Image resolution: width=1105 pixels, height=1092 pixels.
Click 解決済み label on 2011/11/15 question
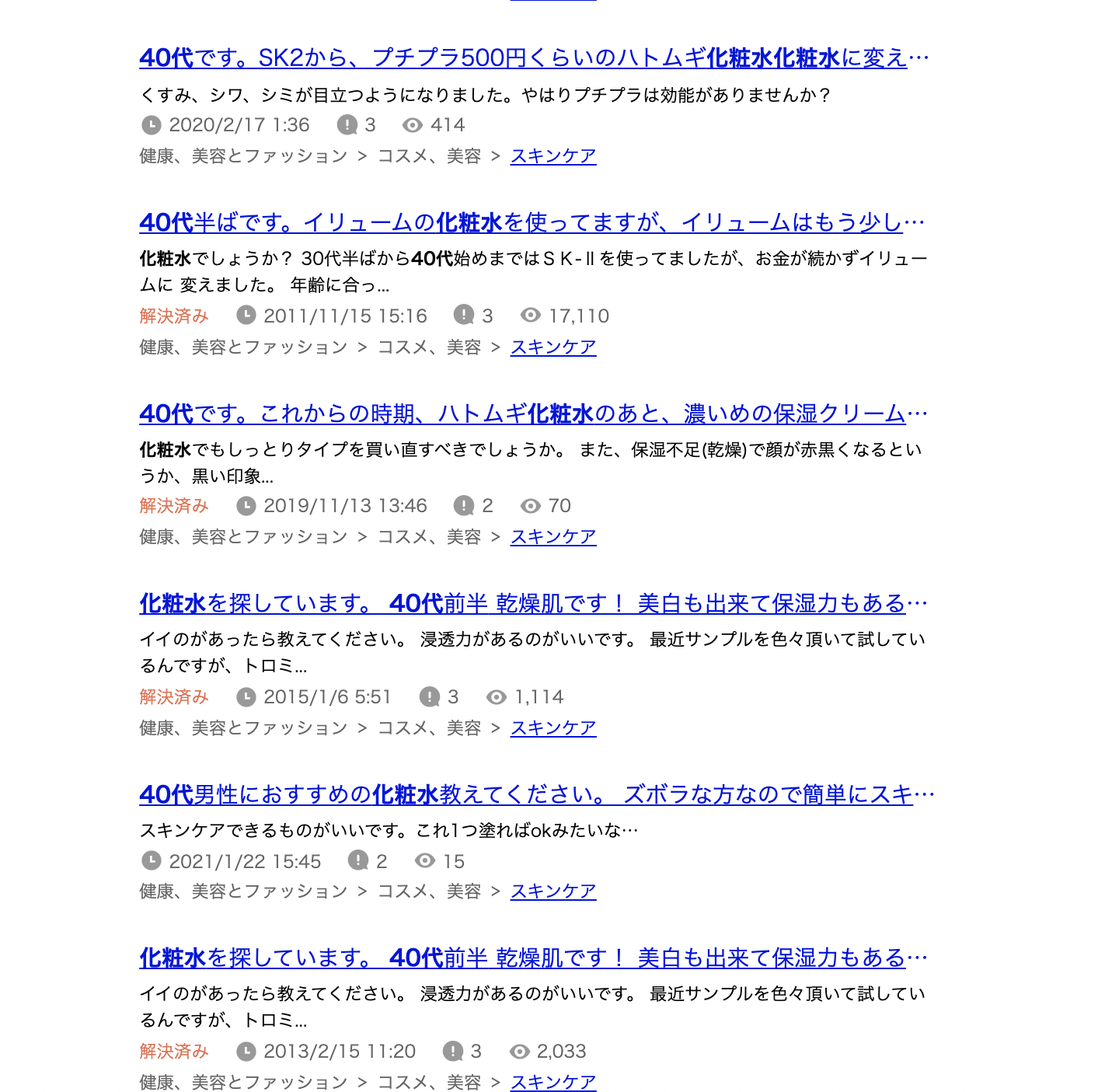point(174,316)
